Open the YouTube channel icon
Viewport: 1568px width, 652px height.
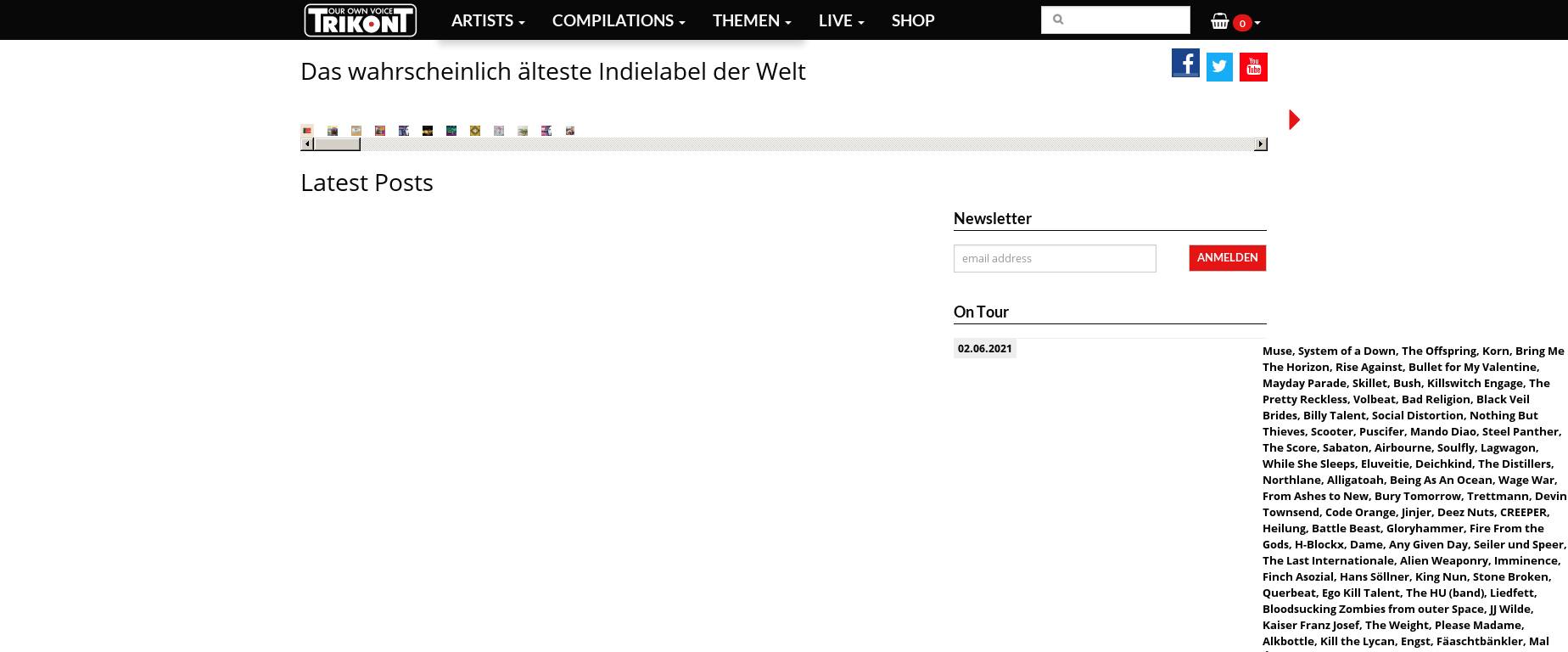click(1253, 67)
